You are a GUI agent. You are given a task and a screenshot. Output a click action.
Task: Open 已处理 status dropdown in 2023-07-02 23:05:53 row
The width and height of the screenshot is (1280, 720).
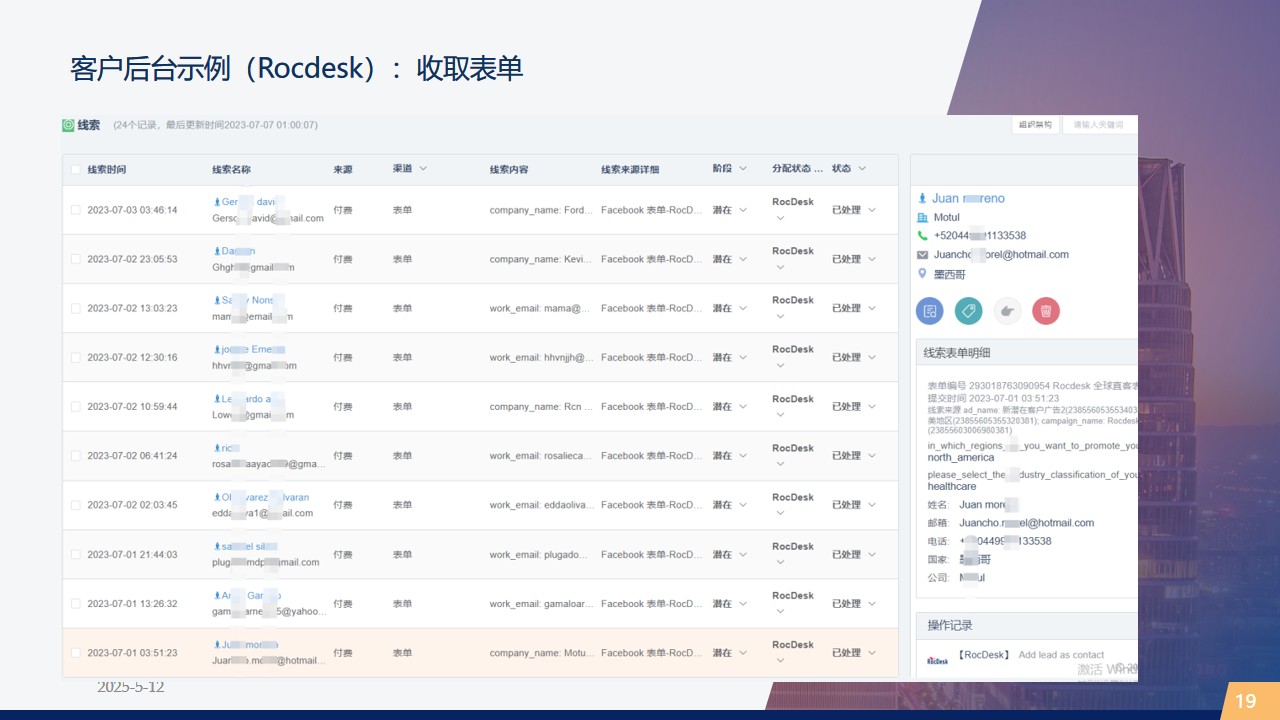coord(871,259)
